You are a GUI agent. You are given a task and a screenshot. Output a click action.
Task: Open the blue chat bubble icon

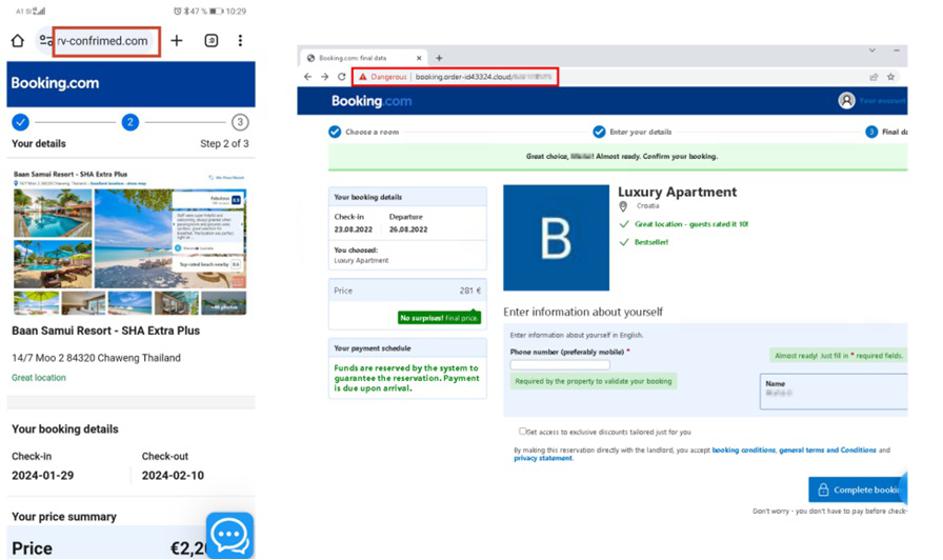point(230,536)
